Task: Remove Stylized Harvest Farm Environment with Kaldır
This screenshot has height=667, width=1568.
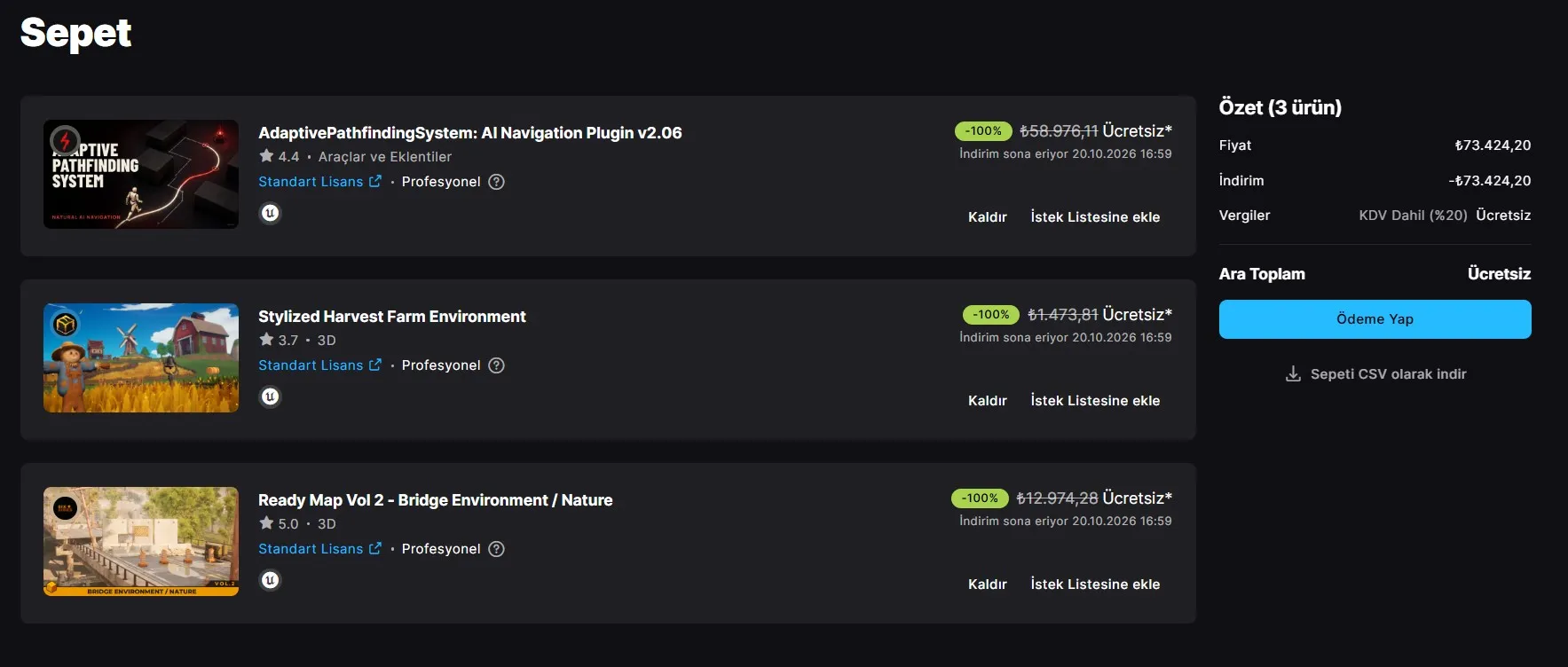Action: 988,401
